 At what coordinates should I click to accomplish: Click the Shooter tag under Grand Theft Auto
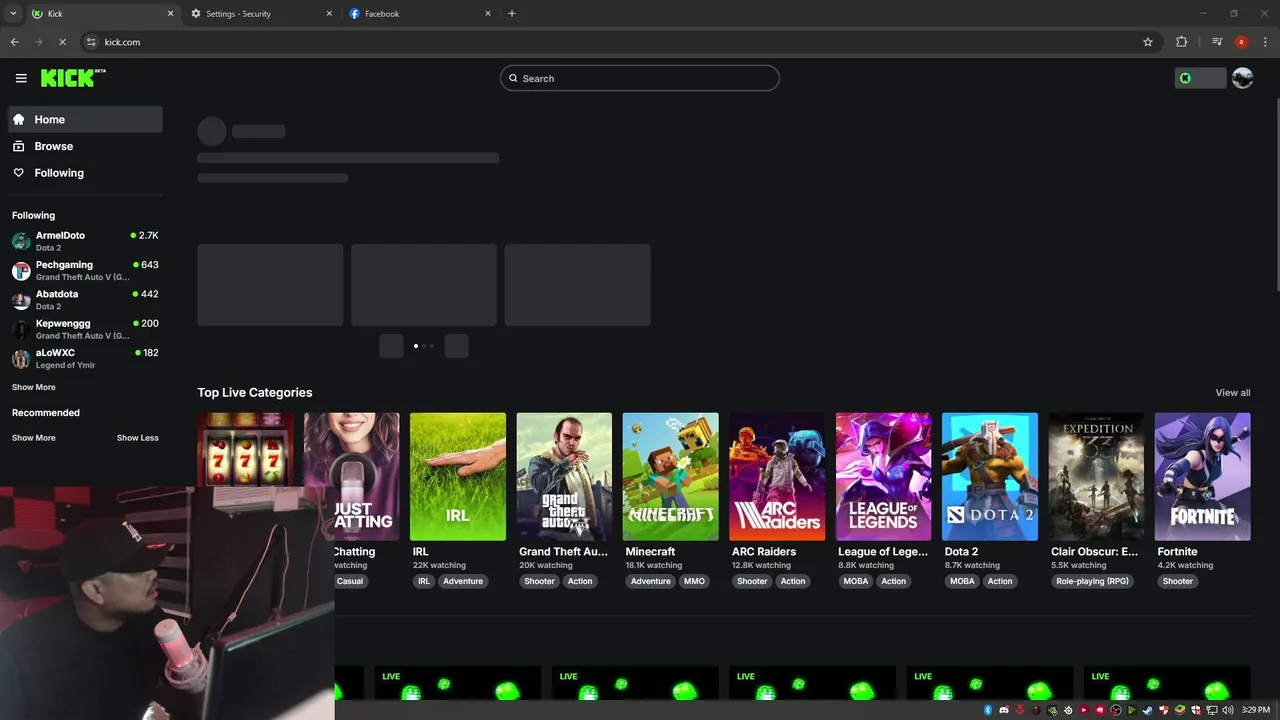[x=539, y=581]
